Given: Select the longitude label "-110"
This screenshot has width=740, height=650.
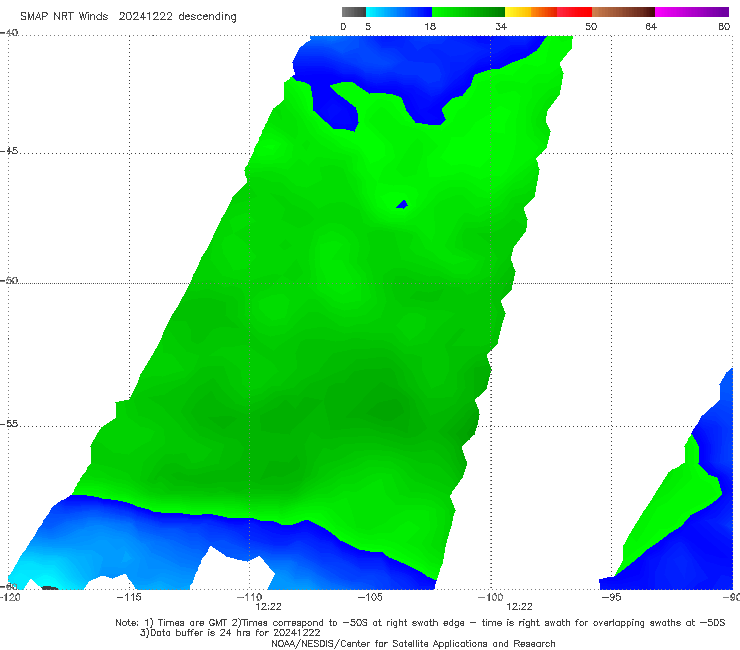Looking at the screenshot, I should (x=249, y=597).
